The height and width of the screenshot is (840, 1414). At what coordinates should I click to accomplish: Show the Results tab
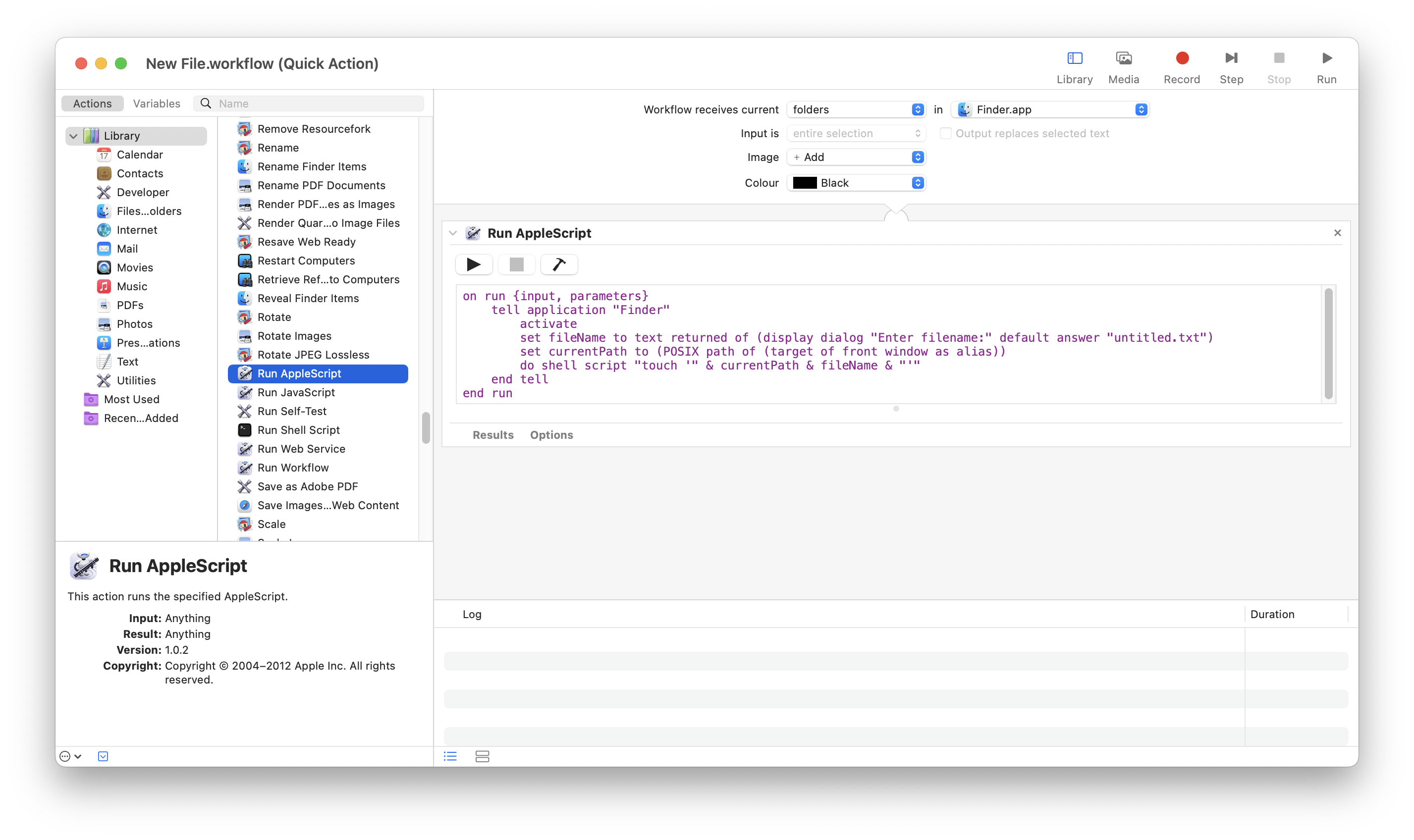click(492, 435)
